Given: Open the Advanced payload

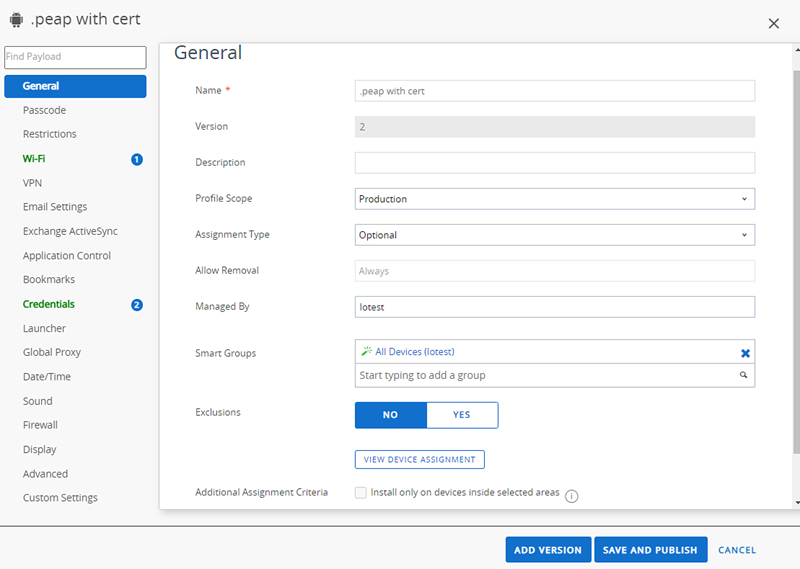Looking at the screenshot, I should (x=45, y=474).
